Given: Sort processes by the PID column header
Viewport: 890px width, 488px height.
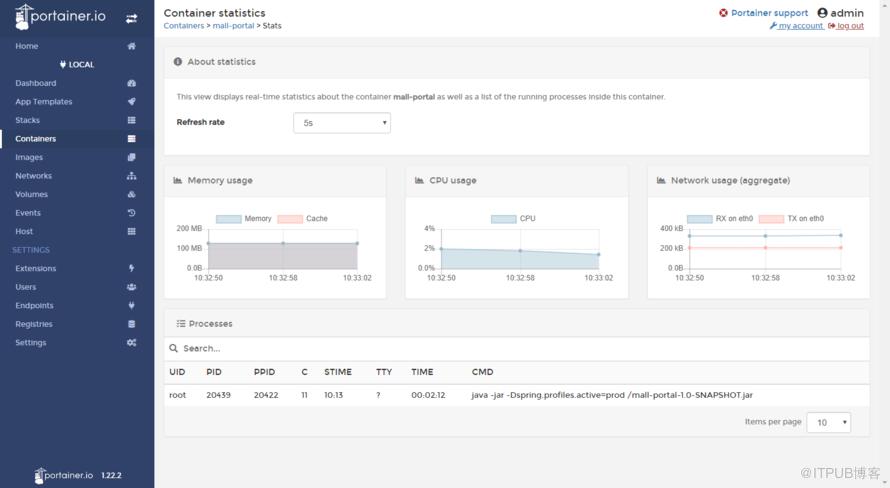Looking at the screenshot, I should pyautogui.click(x=214, y=372).
